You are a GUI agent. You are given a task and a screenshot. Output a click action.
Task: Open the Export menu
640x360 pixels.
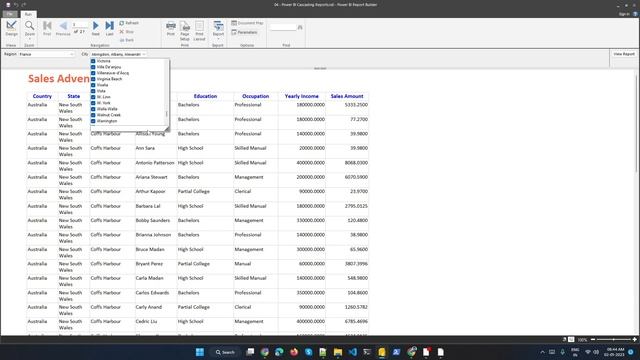pyautogui.click(x=218, y=30)
